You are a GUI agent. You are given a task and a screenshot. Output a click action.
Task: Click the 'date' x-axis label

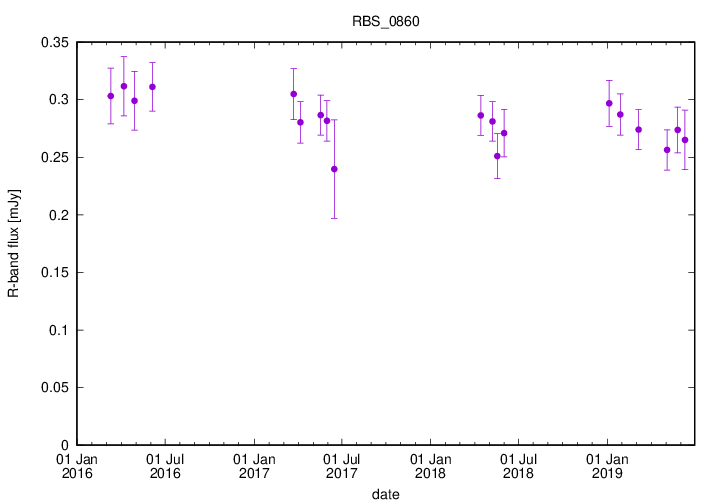385,494
